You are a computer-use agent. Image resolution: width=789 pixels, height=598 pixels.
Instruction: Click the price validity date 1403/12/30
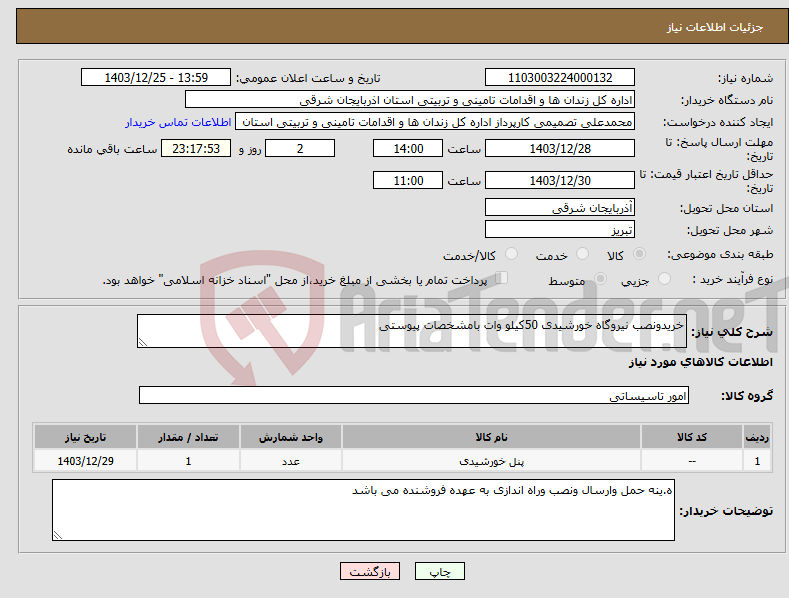tap(560, 180)
